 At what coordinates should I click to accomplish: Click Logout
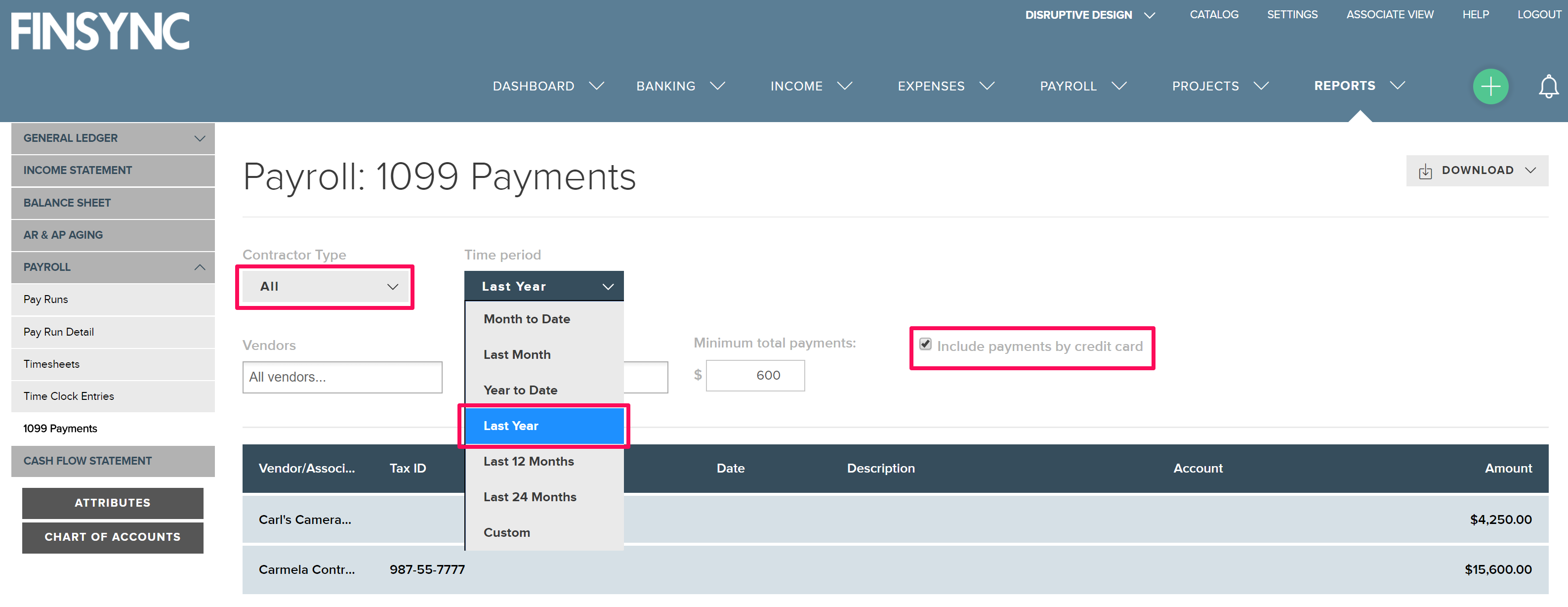tap(1539, 15)
